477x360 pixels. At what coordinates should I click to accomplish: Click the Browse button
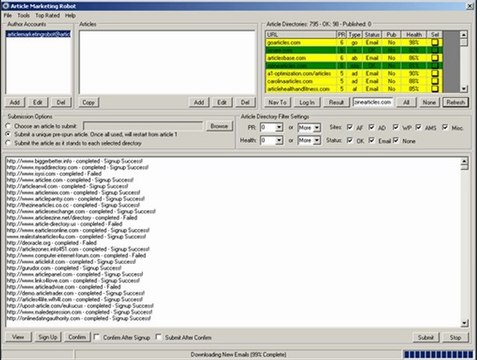219,126
